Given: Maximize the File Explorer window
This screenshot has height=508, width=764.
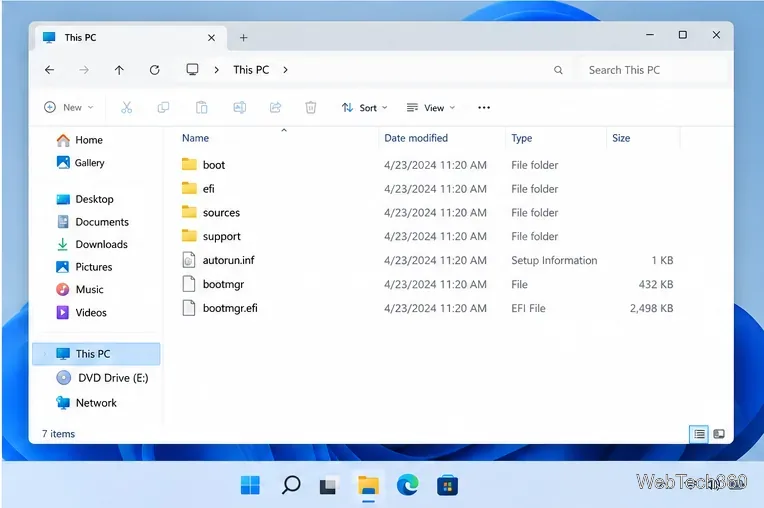Looking at the screenshot, I should (683, 35).
